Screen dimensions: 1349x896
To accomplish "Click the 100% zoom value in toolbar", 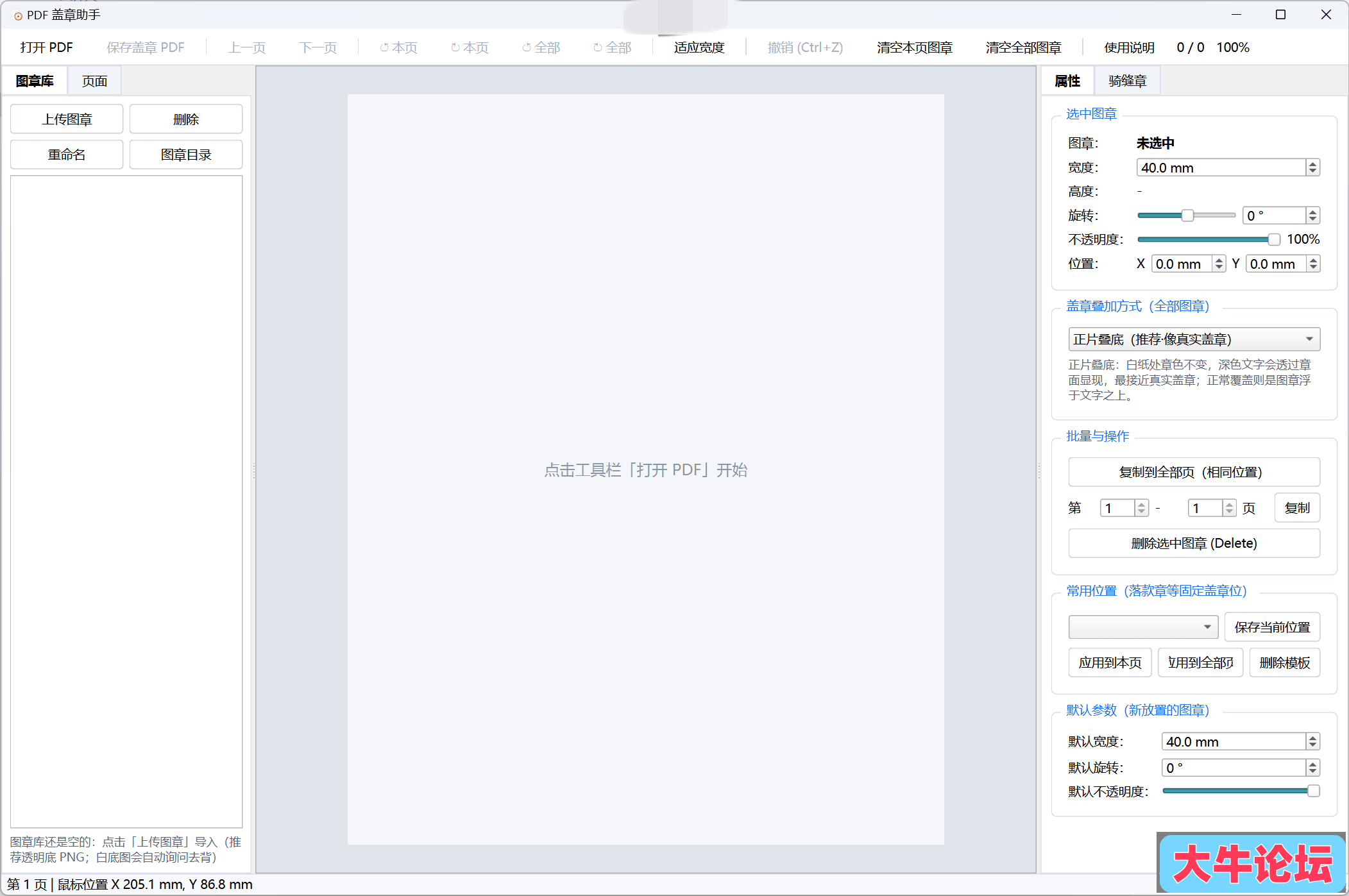I will 1233,47.
